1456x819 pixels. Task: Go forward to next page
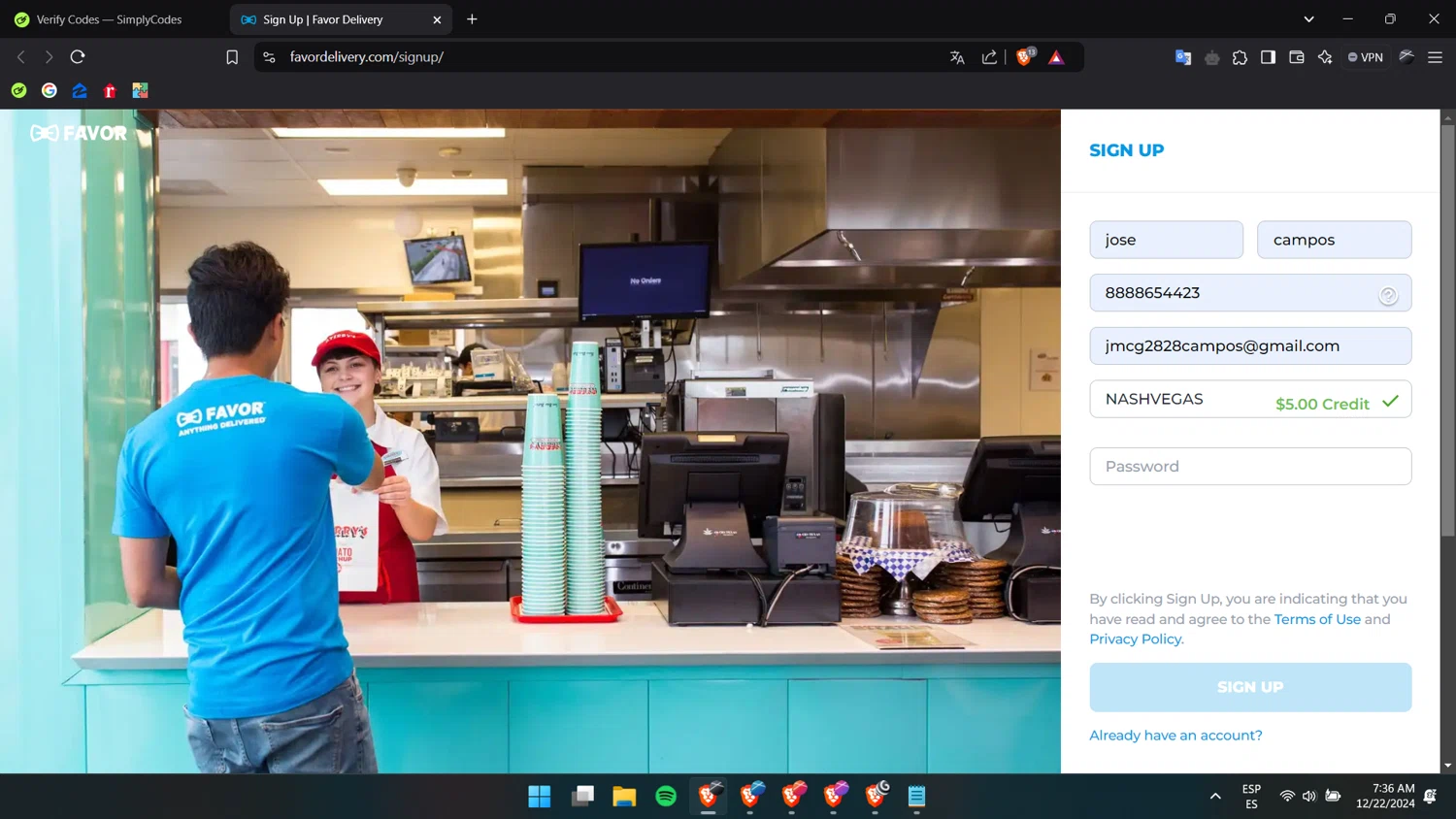pyautogui.click(x=49, y=57)
